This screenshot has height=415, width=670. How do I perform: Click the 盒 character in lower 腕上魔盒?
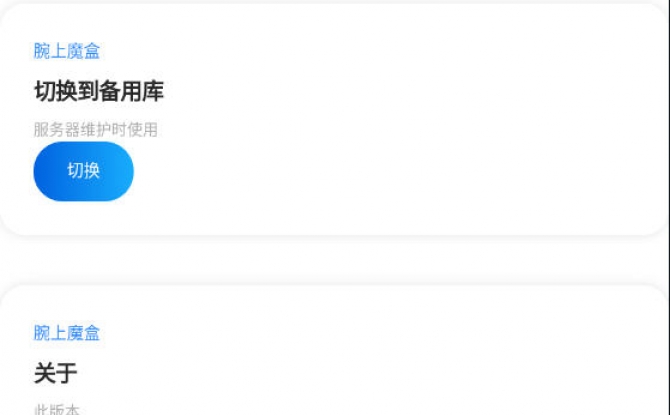tap(92, 333)
